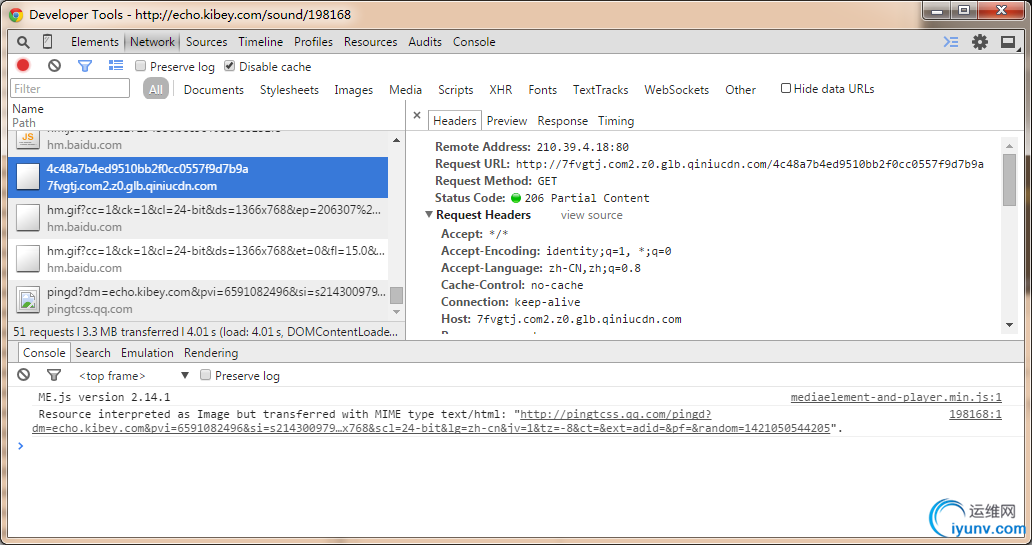Check the Hide data URLs checkbox

[786, 89]
